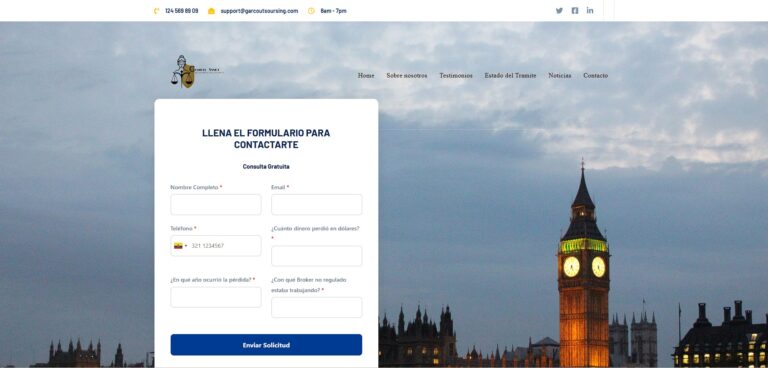Screen dimensions: 768x368
Task: Focus the Email input field
Action: [x=316, y=204]
